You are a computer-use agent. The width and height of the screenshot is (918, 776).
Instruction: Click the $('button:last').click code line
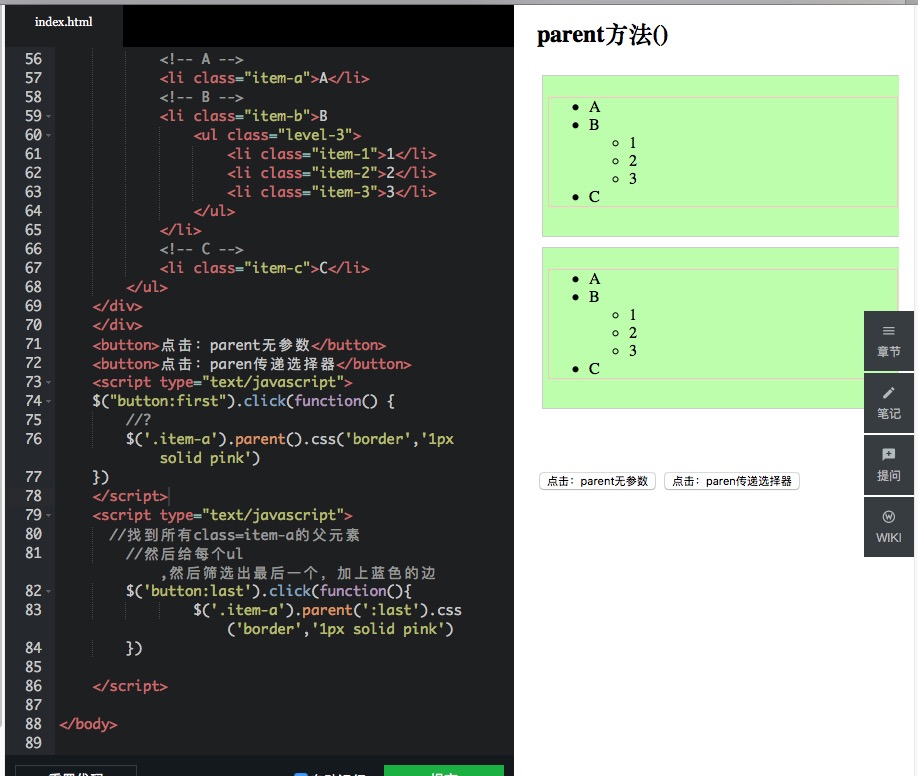click(x=269, y=591)
